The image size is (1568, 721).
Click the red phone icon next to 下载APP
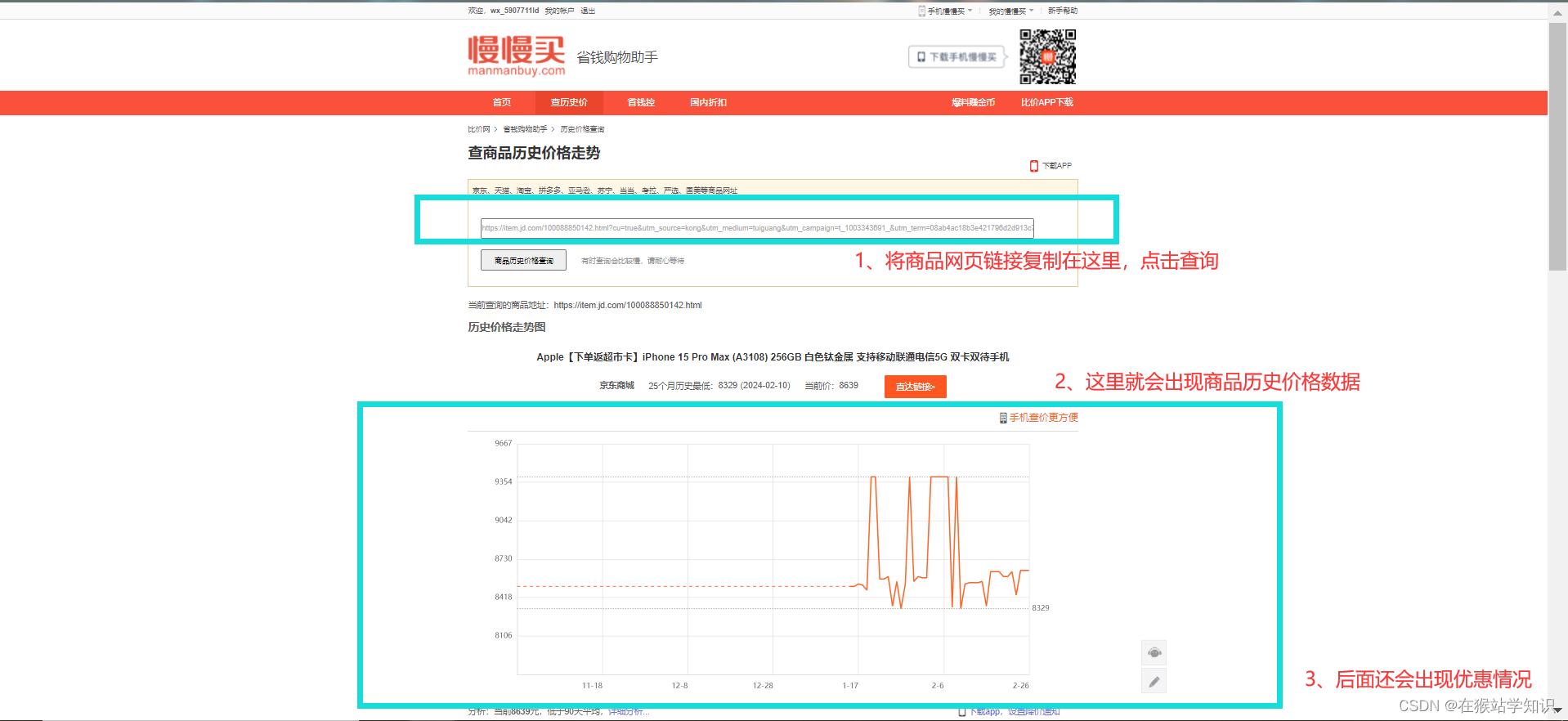click(1034, 166)
